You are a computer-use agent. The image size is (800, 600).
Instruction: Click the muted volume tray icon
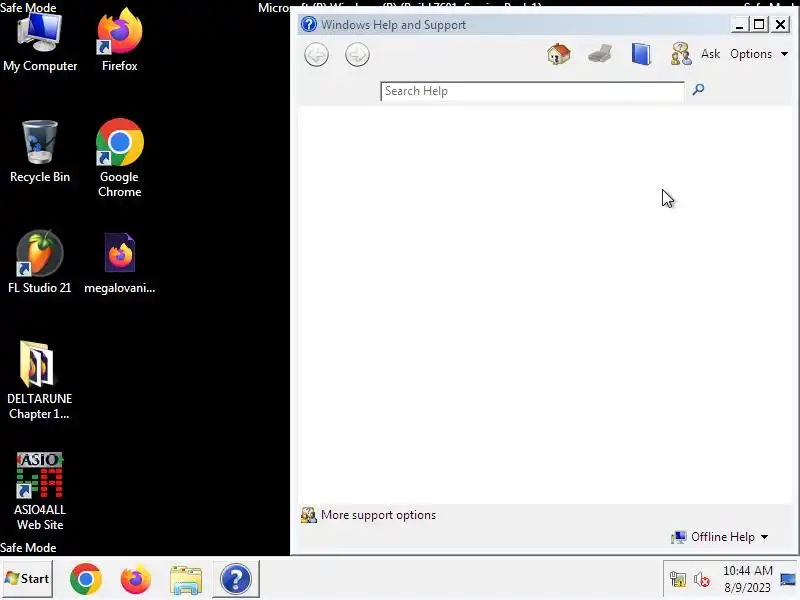pos(702,580)
